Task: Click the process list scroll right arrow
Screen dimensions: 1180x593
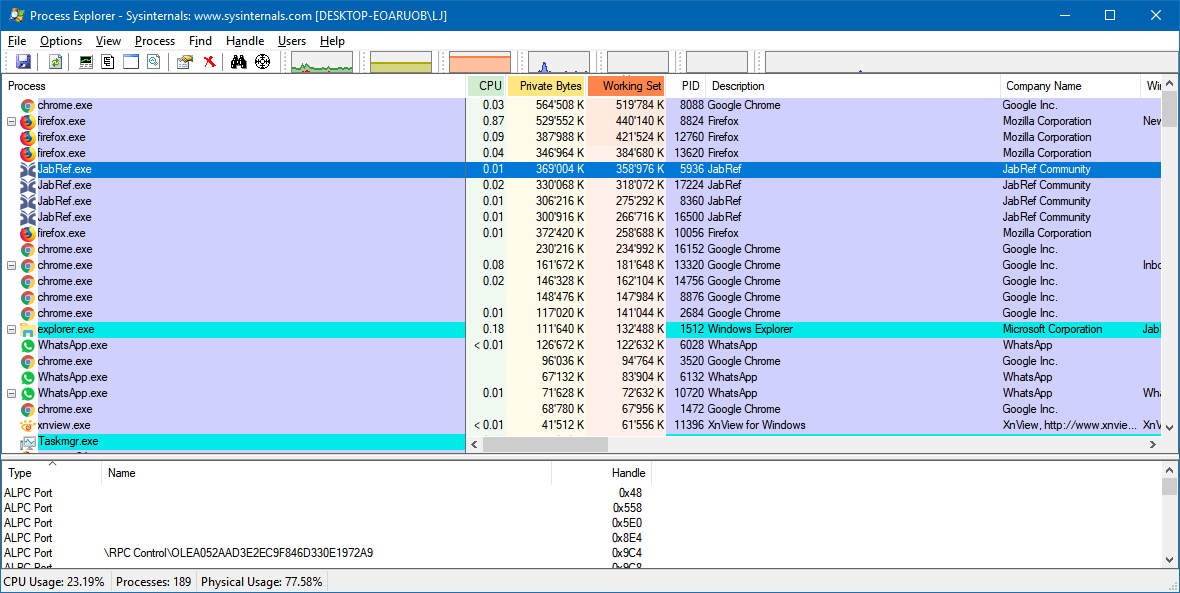Action: 1153,445
